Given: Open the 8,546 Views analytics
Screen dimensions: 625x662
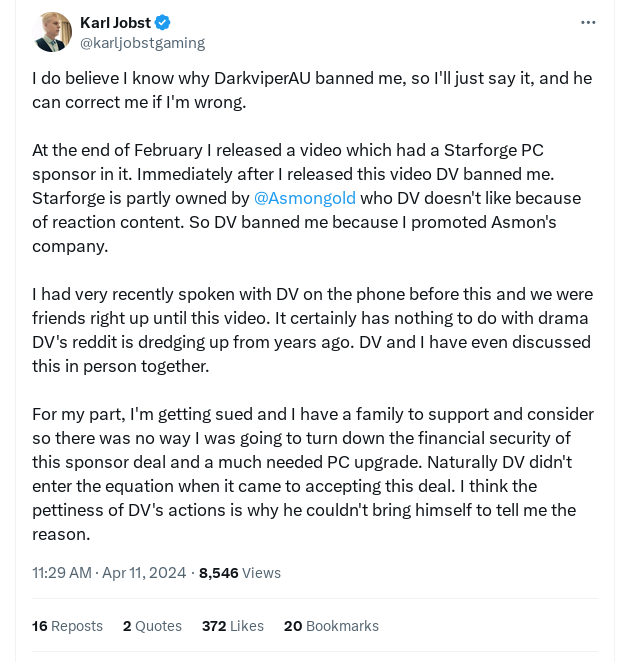Looking at the screenshot, I should (240, 573).
